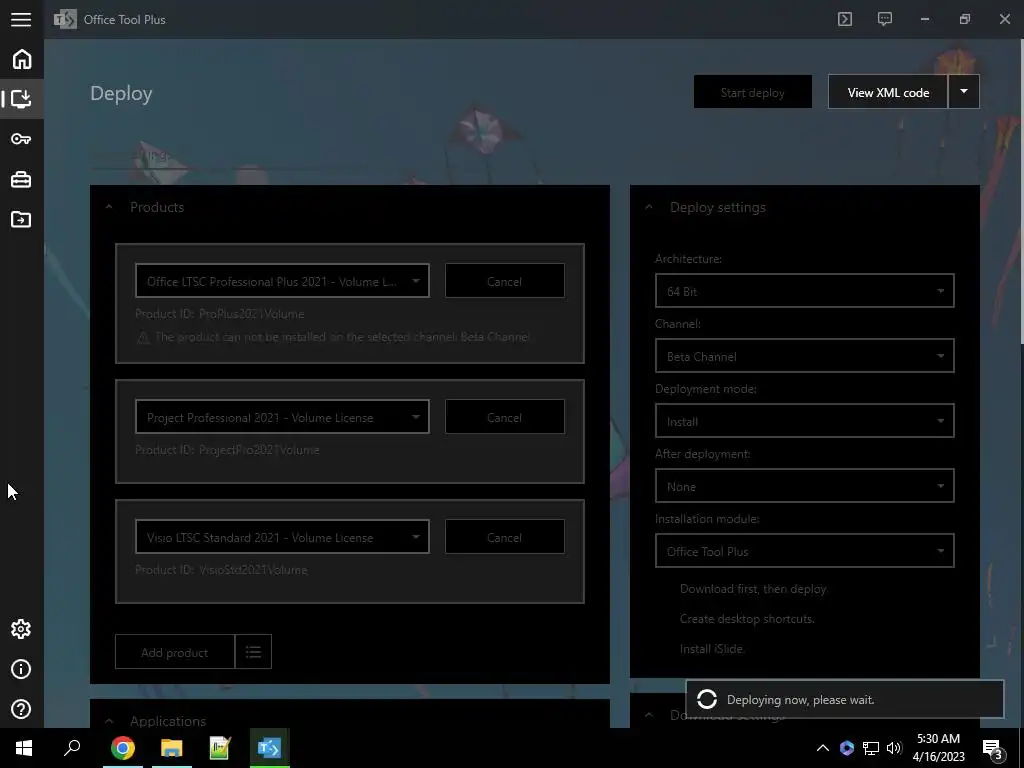The width and height of the screenshot is (1024, 768).
Task: Open Visio LTSC Standard 2021 dropdown
Action: coord(282,537)
